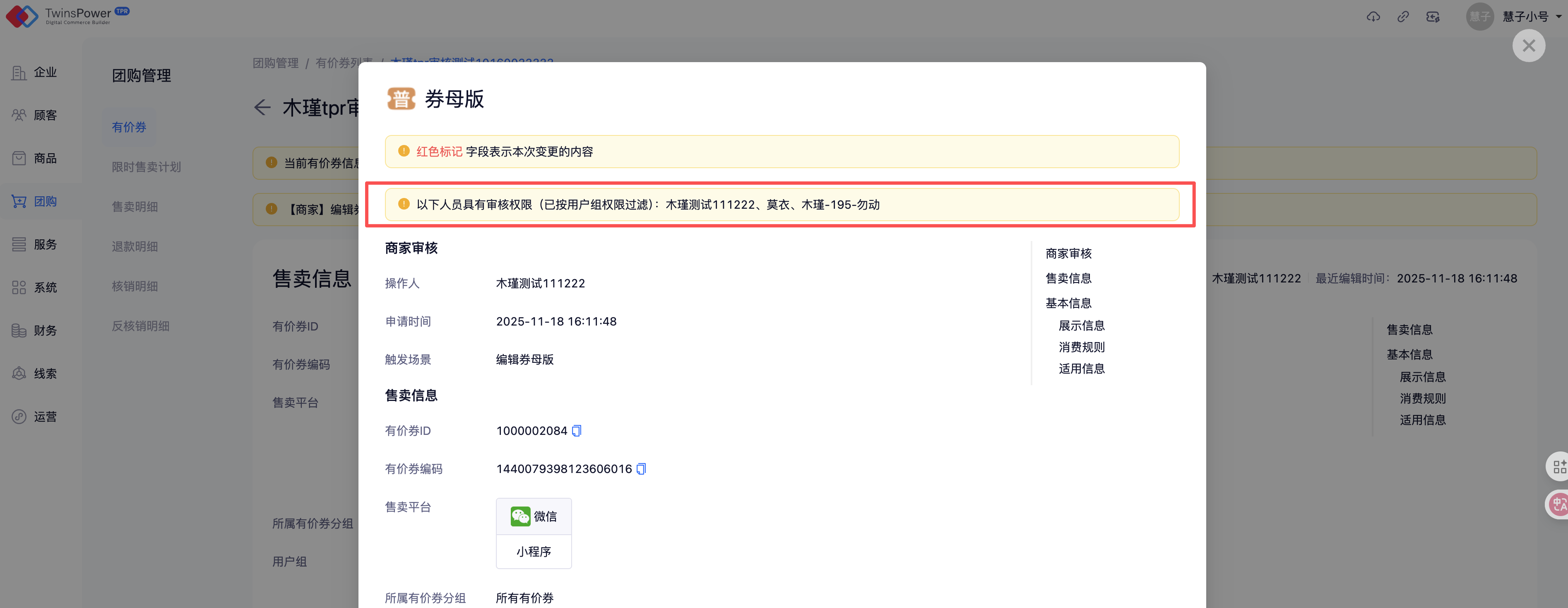This screenshot has height=608, width=1568.
Task: Select the 微信 platform card
Action: [533, 516]
